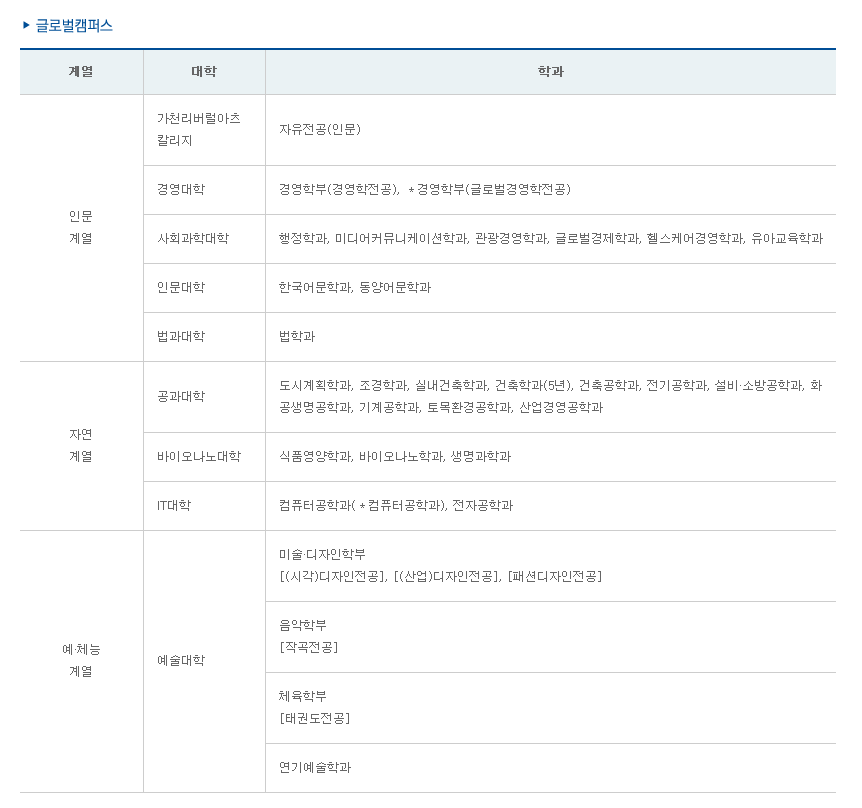Select the 공과대학 college cell
The width and height of the screenshot is (862, 808).
tap(181, 396)
